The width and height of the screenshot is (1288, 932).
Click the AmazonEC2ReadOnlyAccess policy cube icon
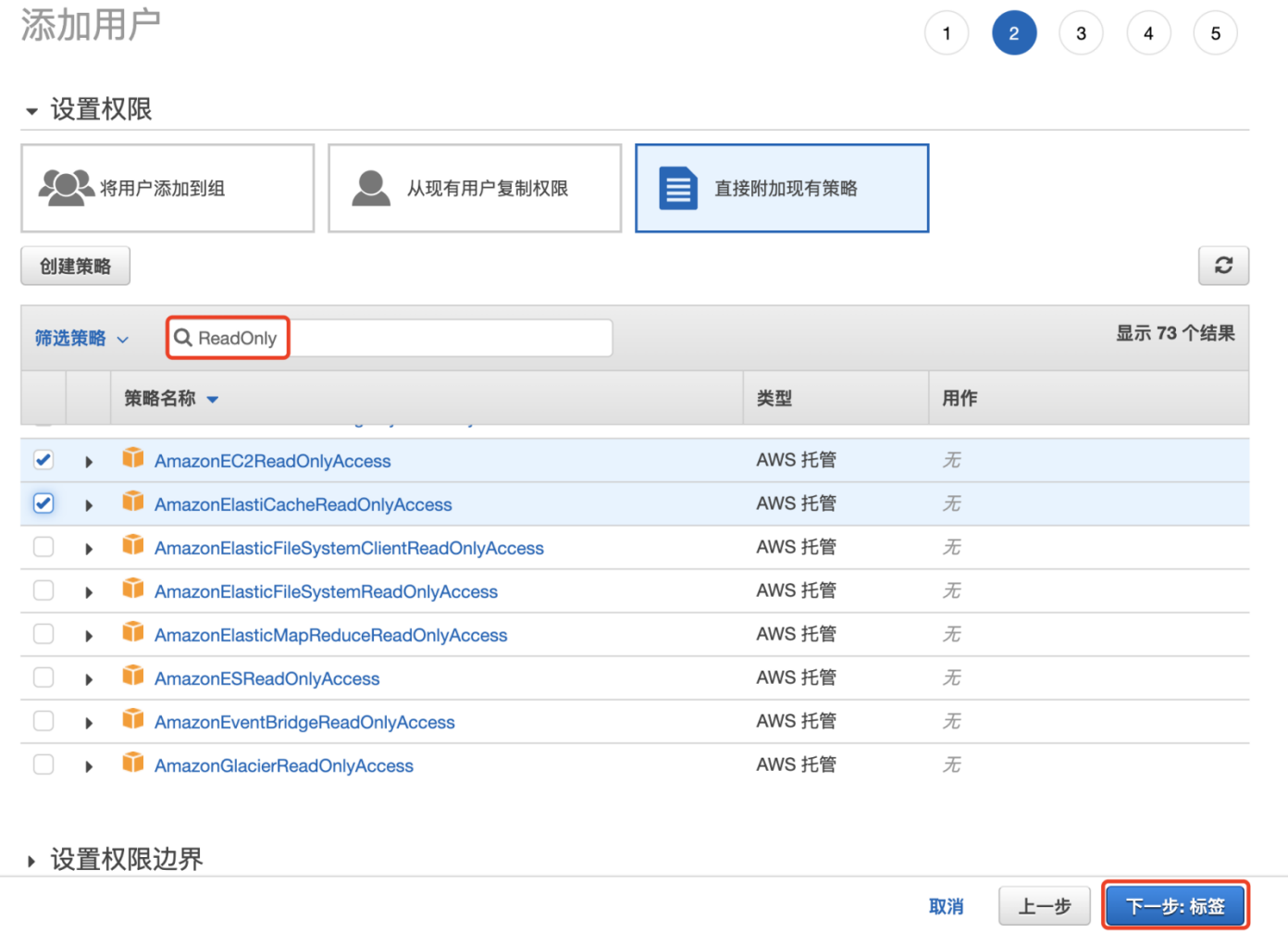[x=133, y=458]
